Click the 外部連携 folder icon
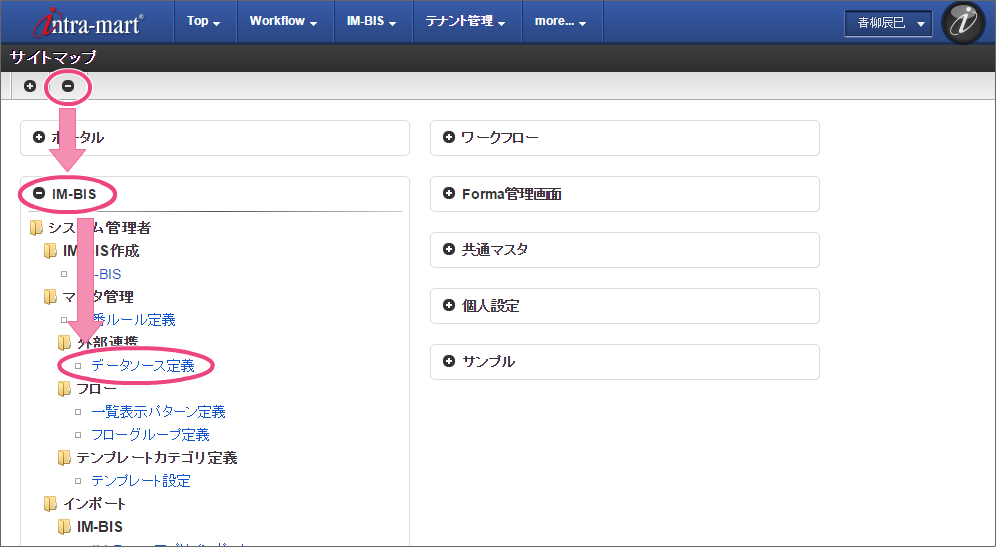The width and height of the screenshot is (996, 547). coord(64,342)
